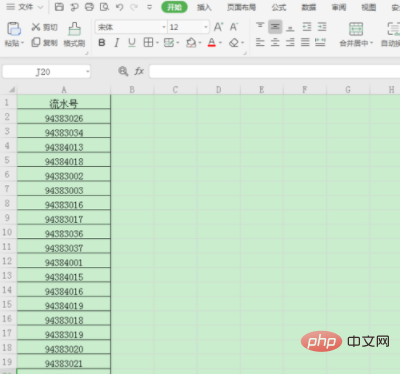400x374 pixels.
Task: Click the formula bar input field
Action: [274, 71]
